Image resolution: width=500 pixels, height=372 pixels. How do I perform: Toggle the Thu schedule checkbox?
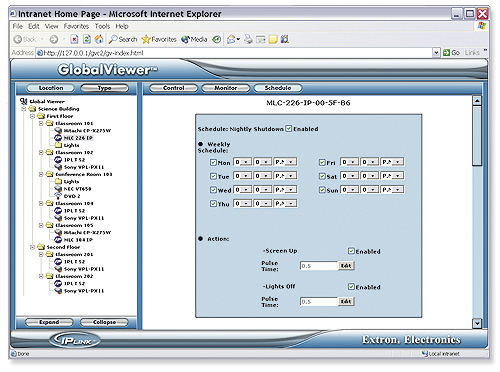(213, 203)
